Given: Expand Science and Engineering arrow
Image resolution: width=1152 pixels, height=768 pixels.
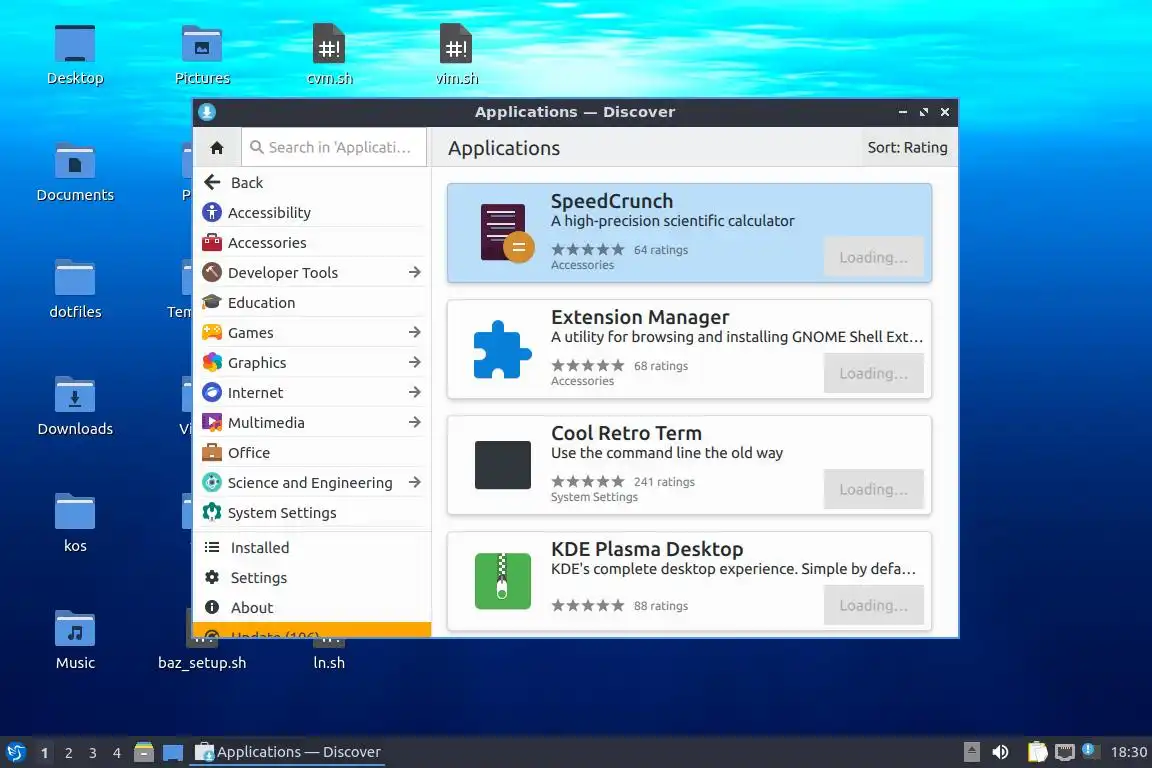Looking at the screenshot, I should [414, 482].
